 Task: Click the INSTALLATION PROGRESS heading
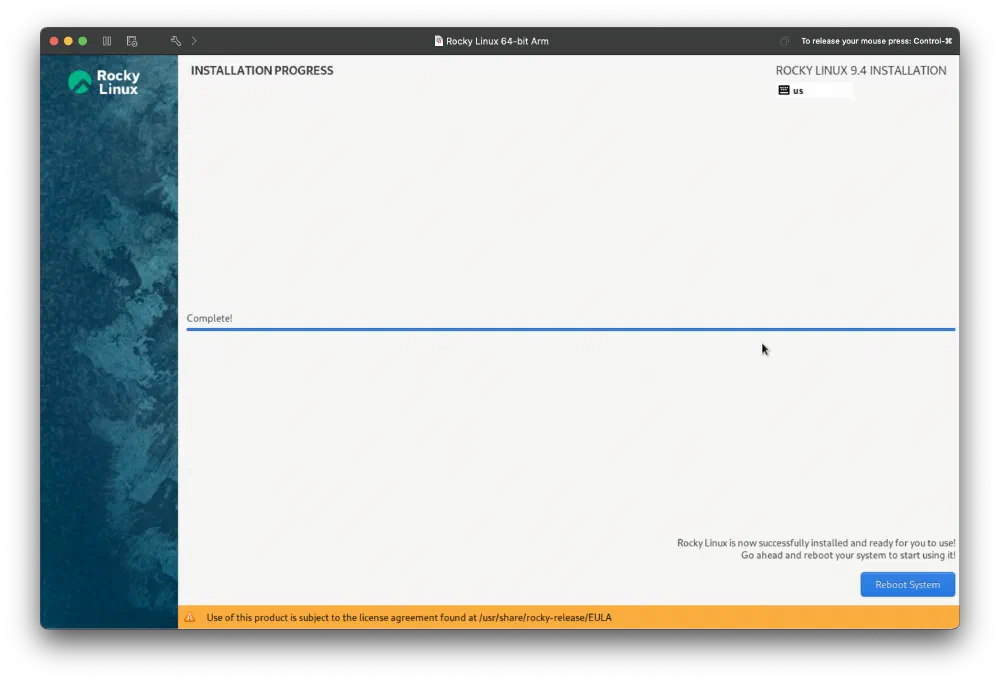point(262,70)
